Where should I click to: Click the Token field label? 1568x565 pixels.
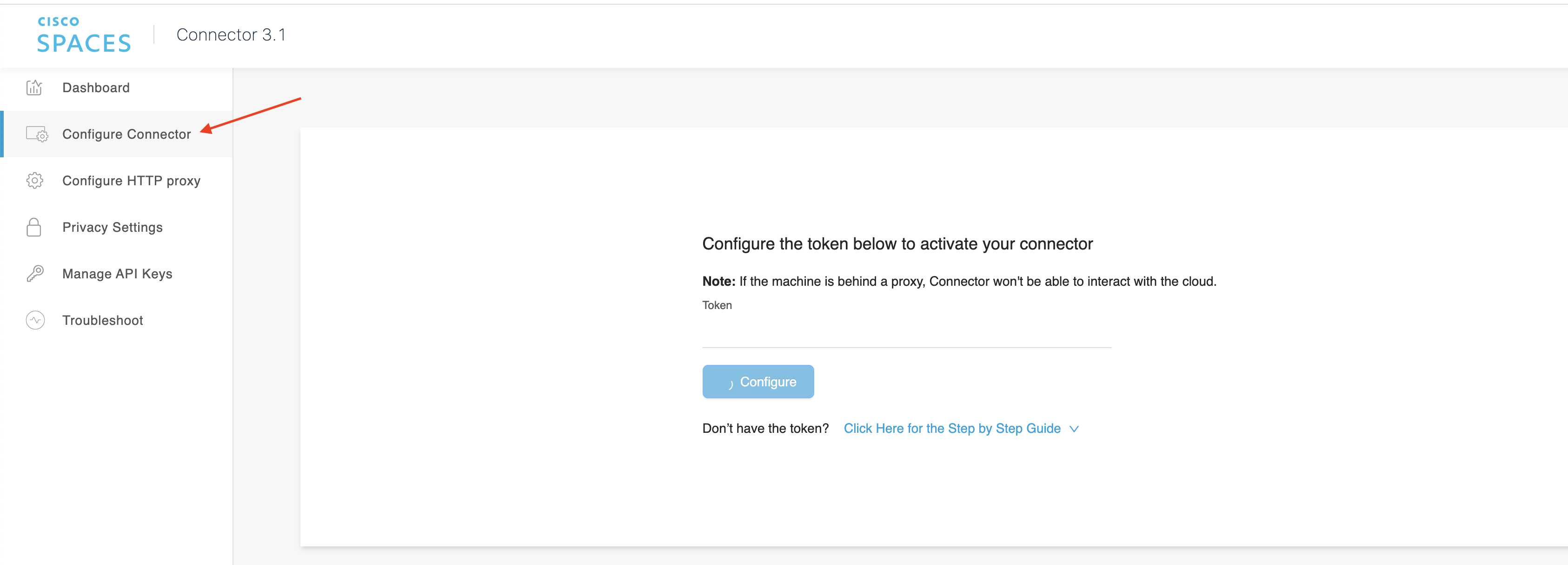click(717, 305)
